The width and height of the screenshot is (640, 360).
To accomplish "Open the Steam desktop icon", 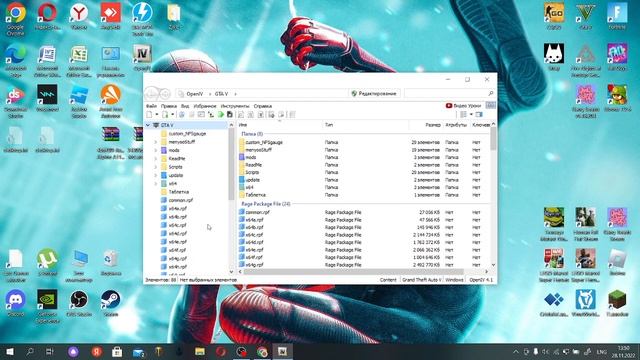I will [111, 304].
